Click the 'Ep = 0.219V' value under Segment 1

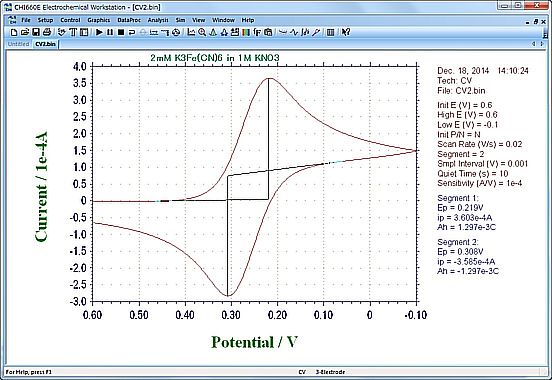pos(460,208)
